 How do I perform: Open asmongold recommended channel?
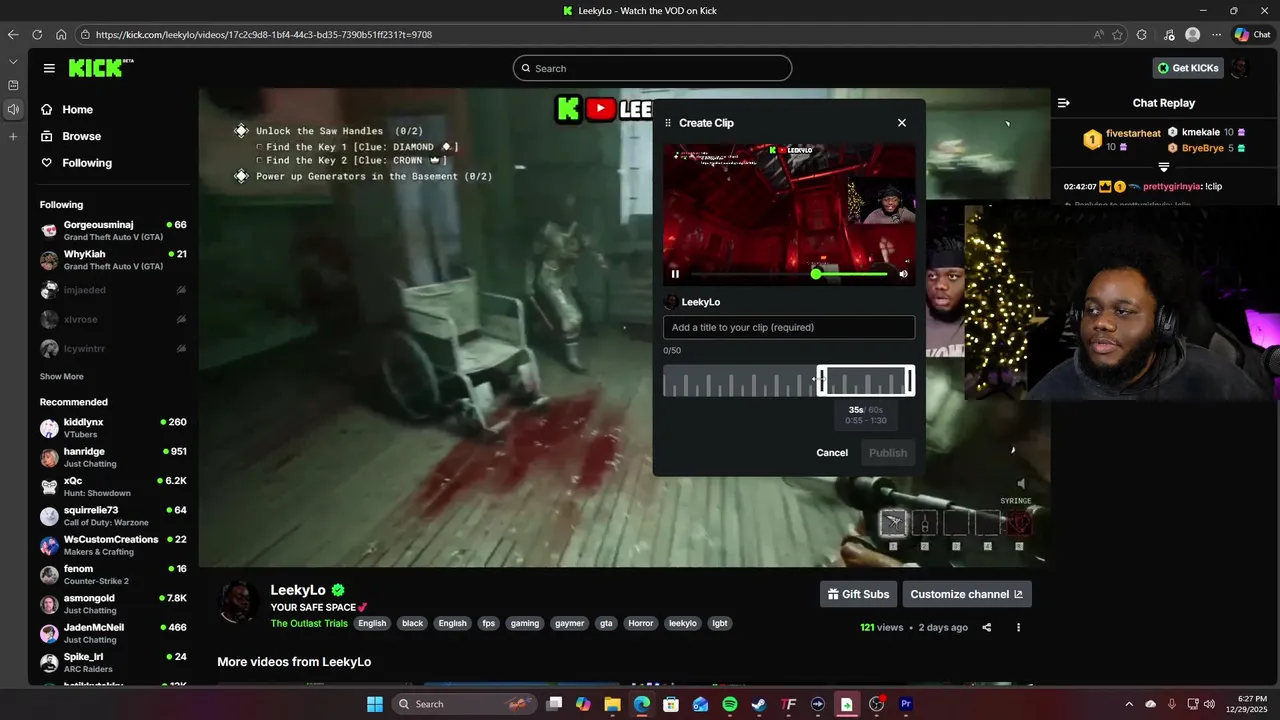pyautogui.click(x=113, y=604)
